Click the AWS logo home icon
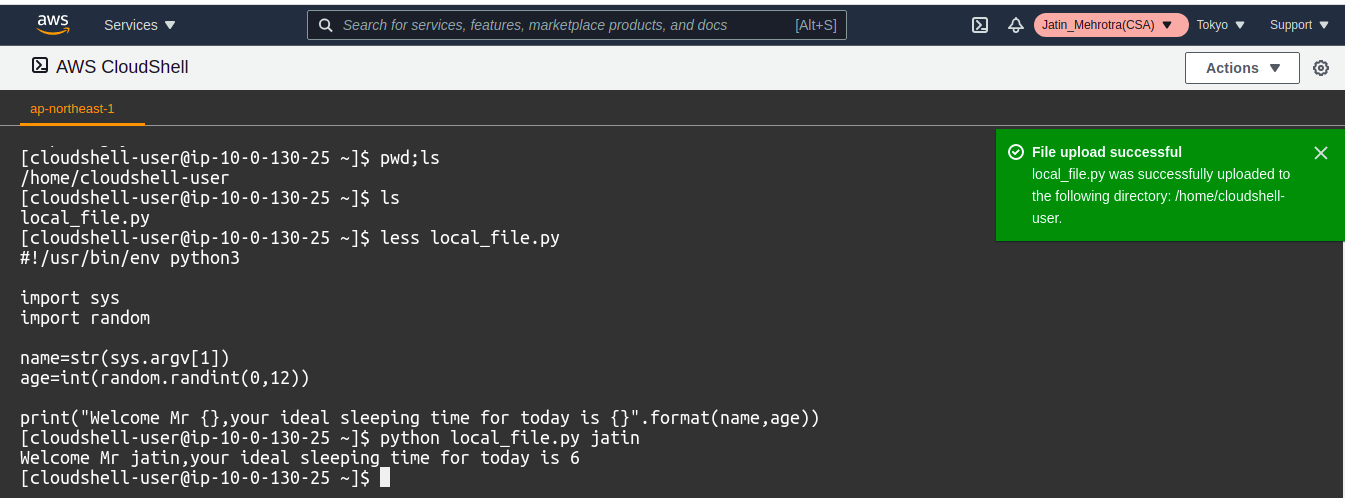 [52, 24]
